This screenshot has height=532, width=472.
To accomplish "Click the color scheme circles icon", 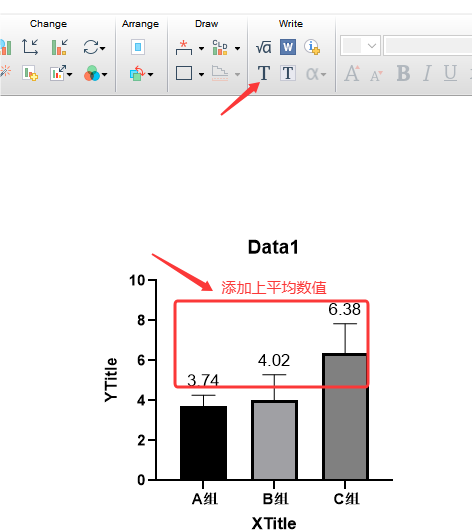I will [92, 73].
